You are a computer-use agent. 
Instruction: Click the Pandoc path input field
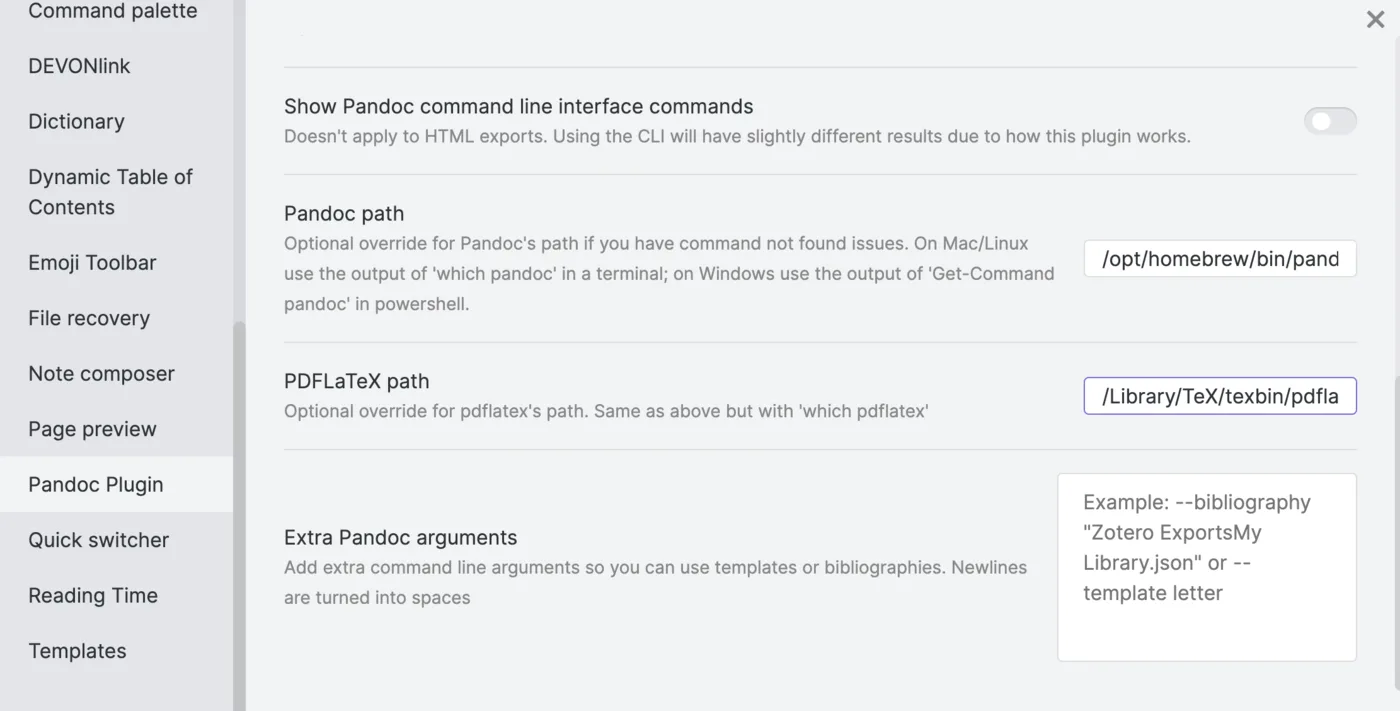coord(1219,258)
